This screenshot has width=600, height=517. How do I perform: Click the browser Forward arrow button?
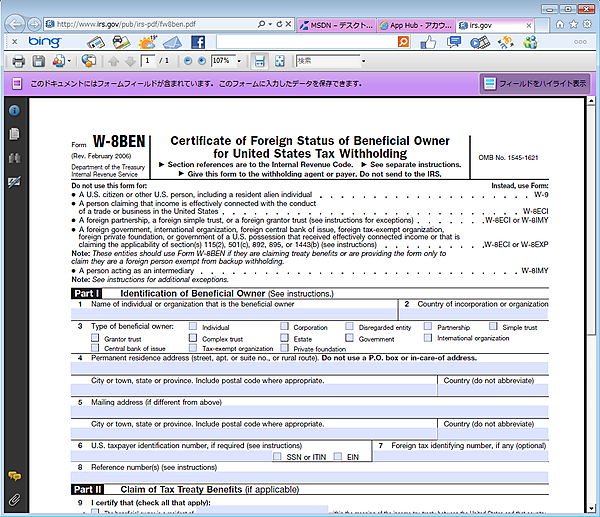click(34, 24)
